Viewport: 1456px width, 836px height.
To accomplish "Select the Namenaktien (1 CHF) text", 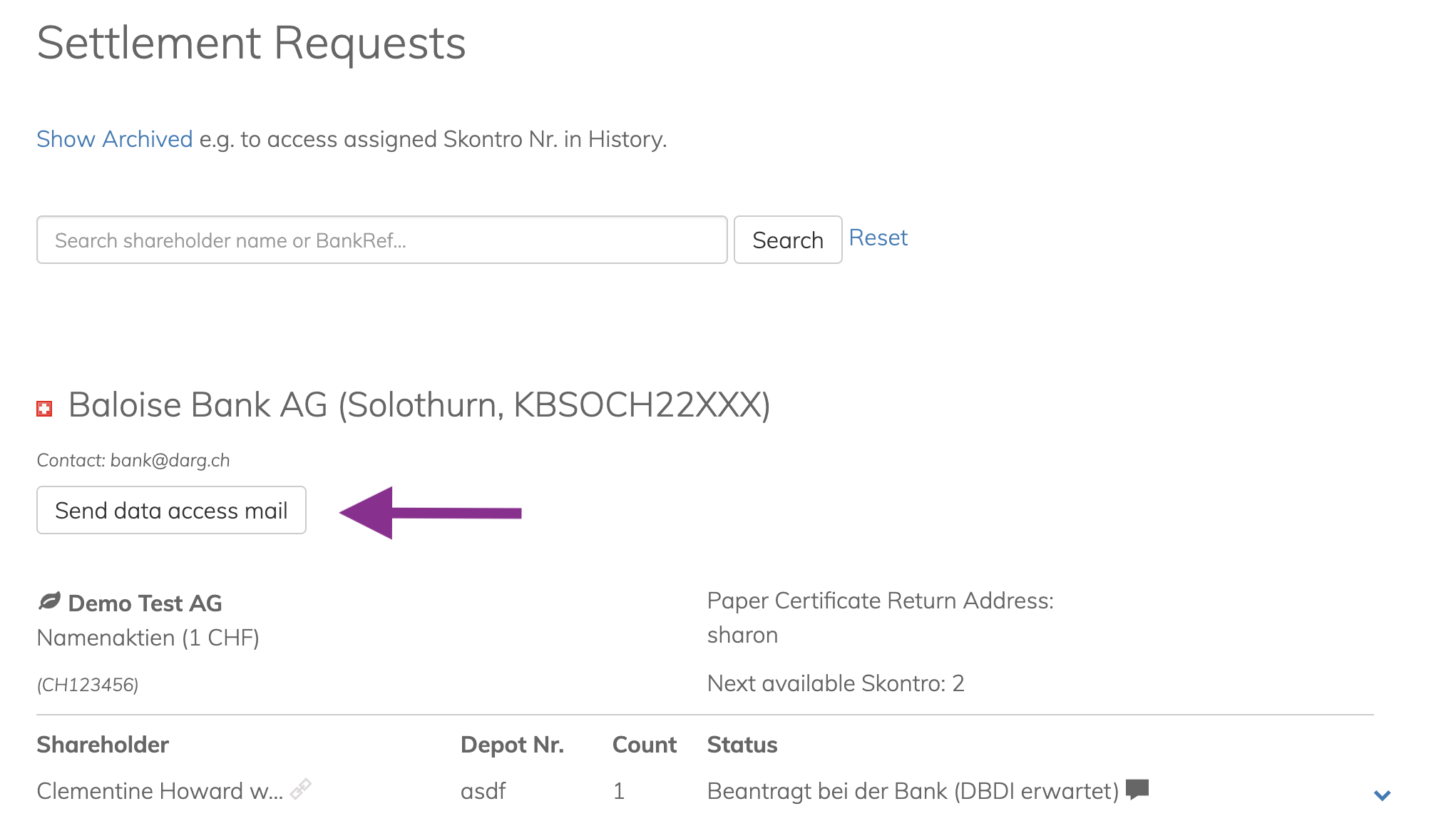I will tap(148, 637).
